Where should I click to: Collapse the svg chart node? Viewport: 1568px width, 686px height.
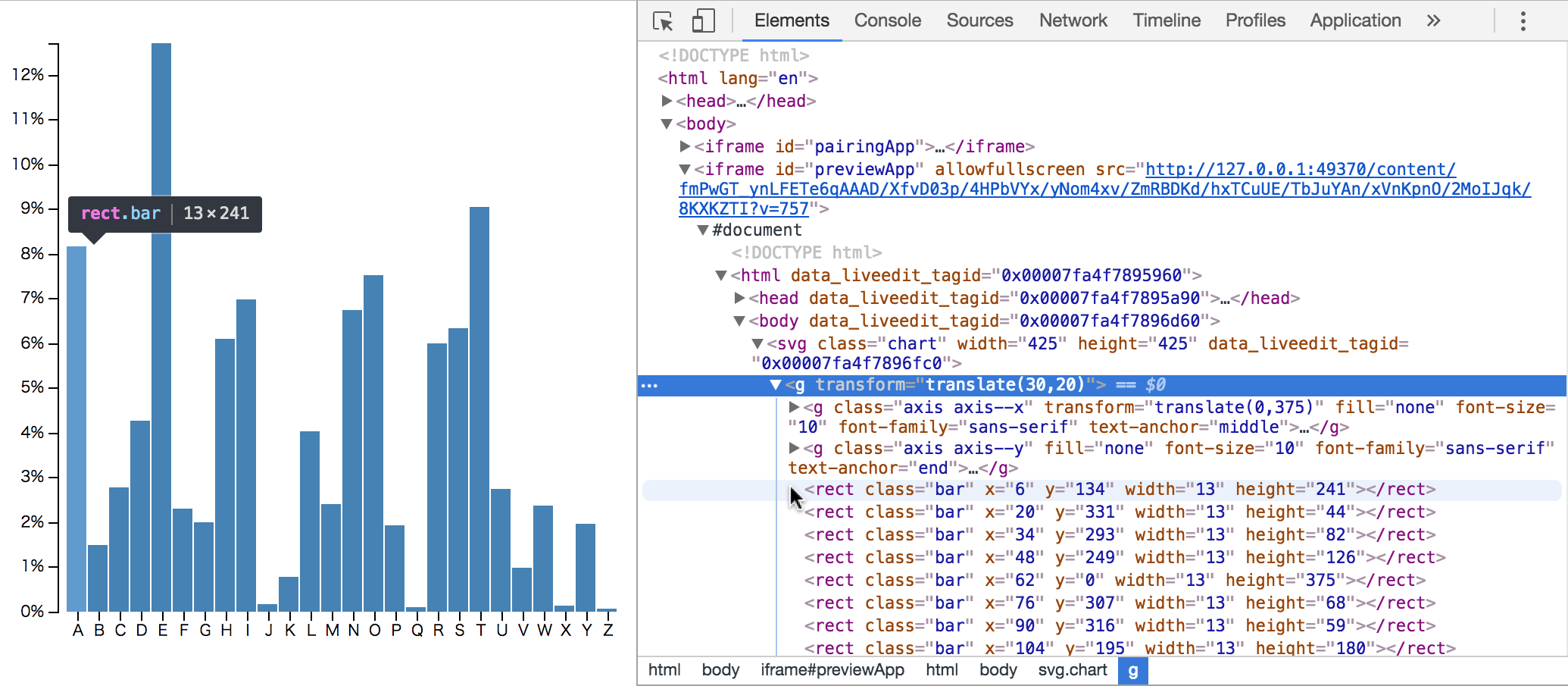point(757,343)
